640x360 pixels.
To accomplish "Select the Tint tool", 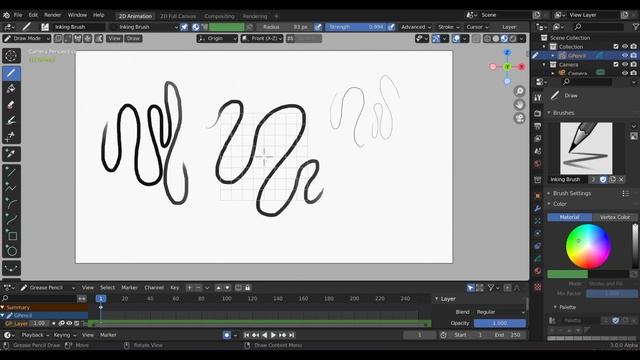I will pos(11,120).
